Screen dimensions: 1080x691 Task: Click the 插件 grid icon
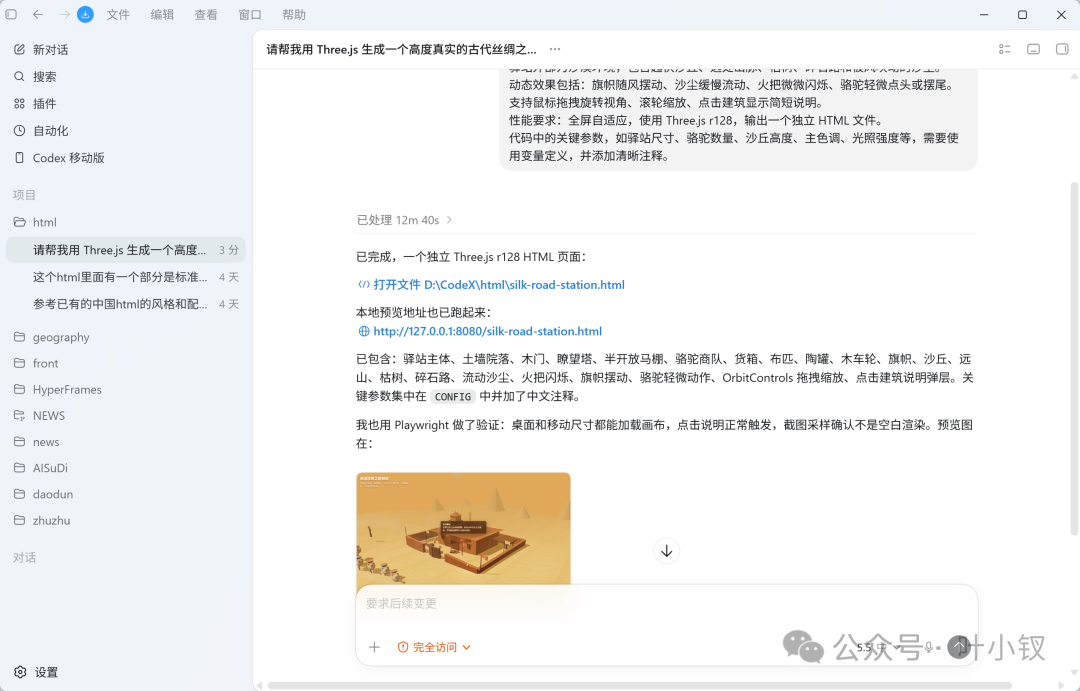coord(19,103)
